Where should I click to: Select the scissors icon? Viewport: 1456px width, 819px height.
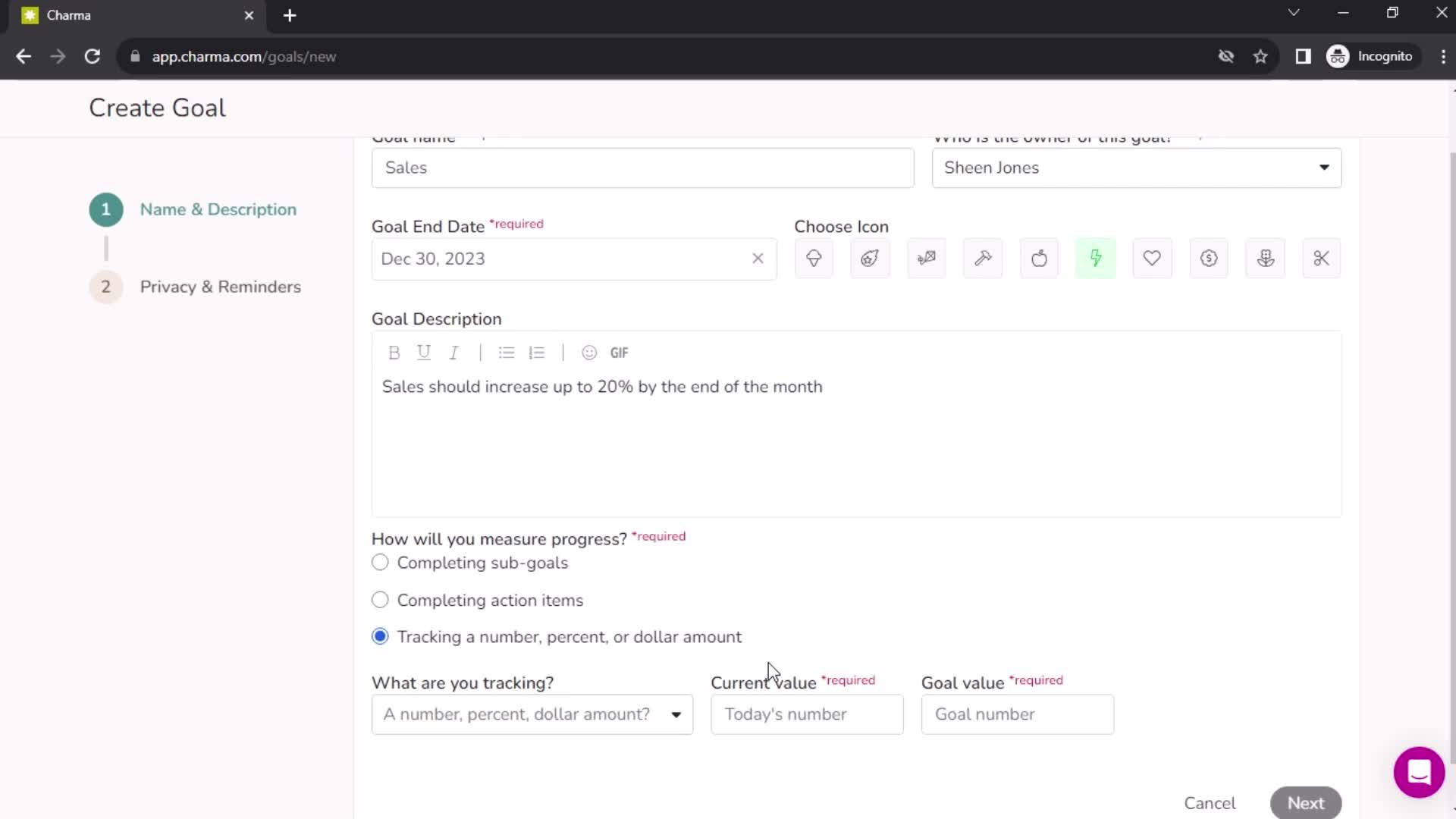point(1322,258)
